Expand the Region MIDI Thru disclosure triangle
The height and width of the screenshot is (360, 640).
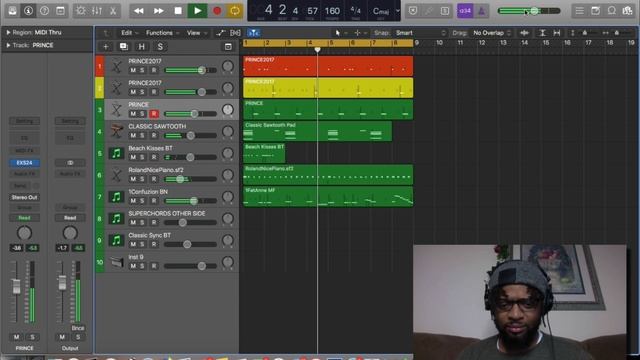pyautogui.click(x=8, y=32)
